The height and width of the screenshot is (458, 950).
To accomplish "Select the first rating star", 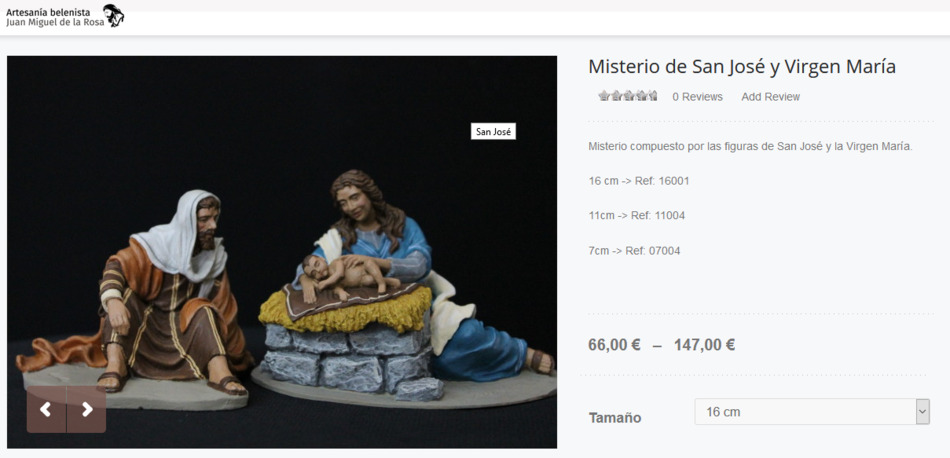I will (x=604, y=96).
